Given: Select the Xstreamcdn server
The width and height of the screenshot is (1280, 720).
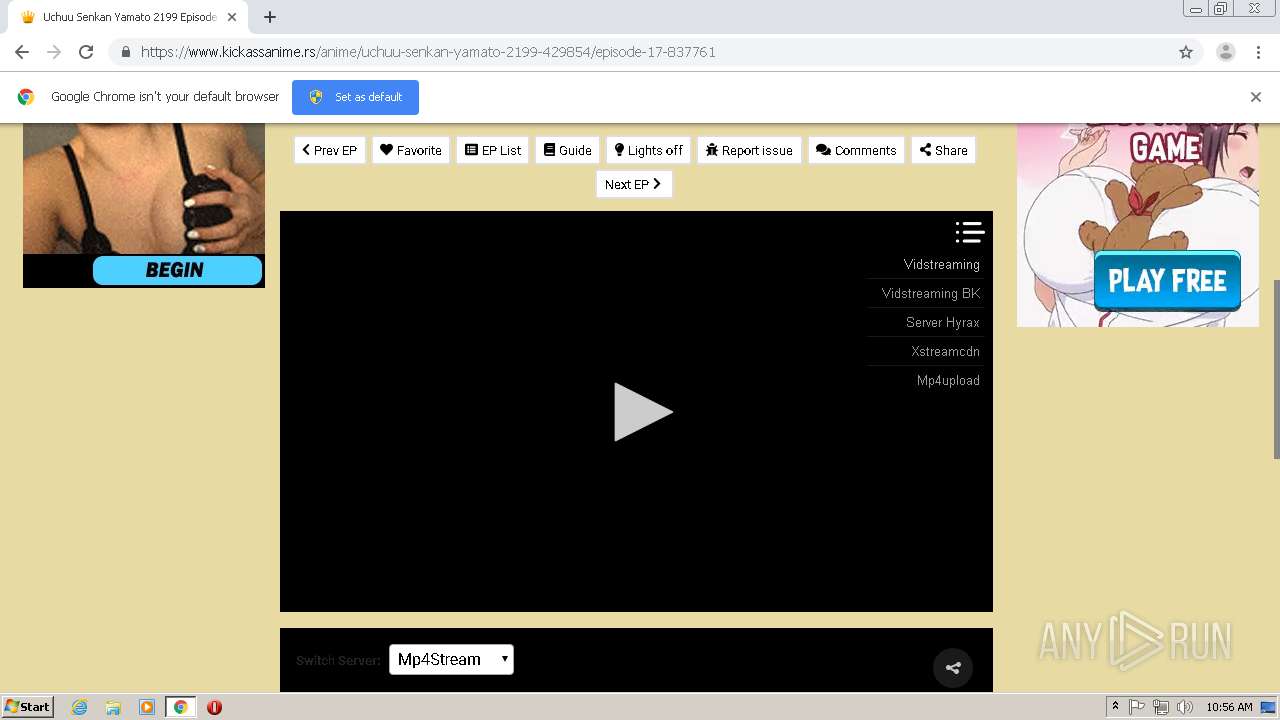Looking at the screenshot, I should point(945,351).
